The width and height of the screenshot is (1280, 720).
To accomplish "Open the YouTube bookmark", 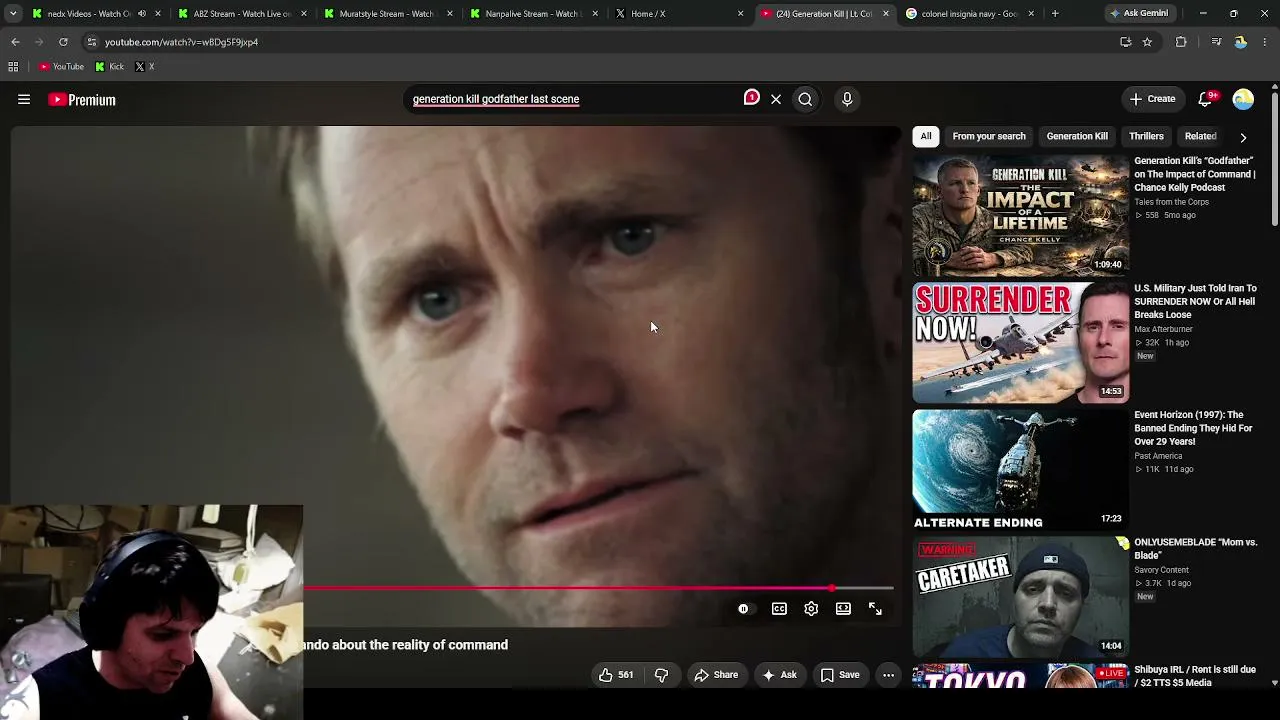I will tap(61, 67).
